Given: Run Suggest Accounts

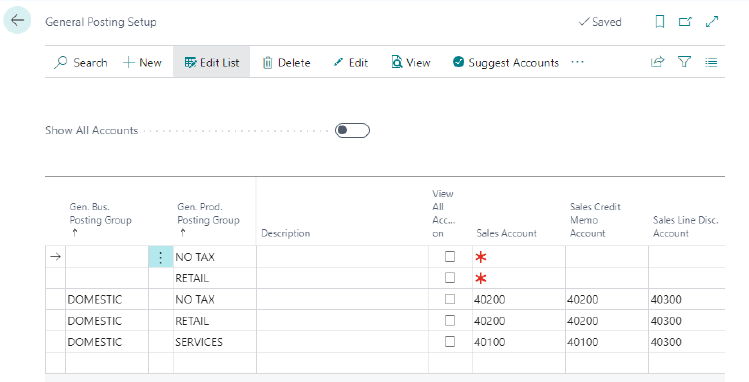Looking at the screenshot, I should 506,63.
